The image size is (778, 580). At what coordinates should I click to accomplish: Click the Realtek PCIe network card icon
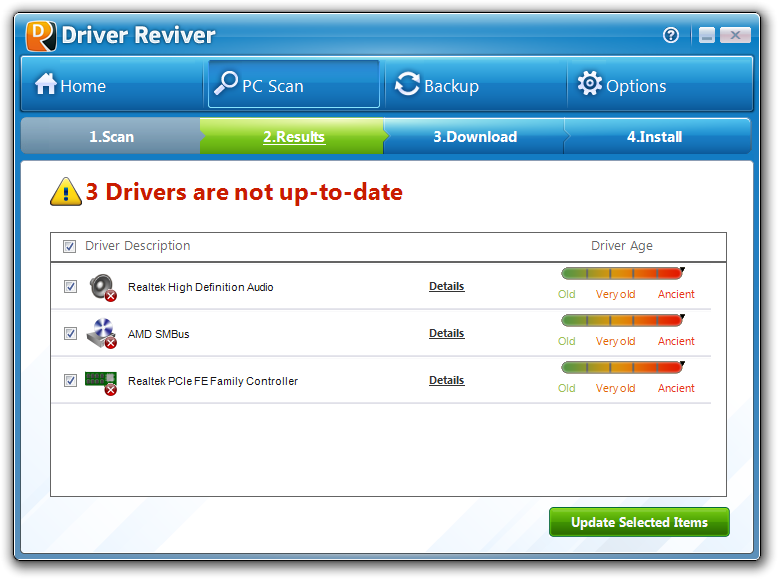point(101,383)
